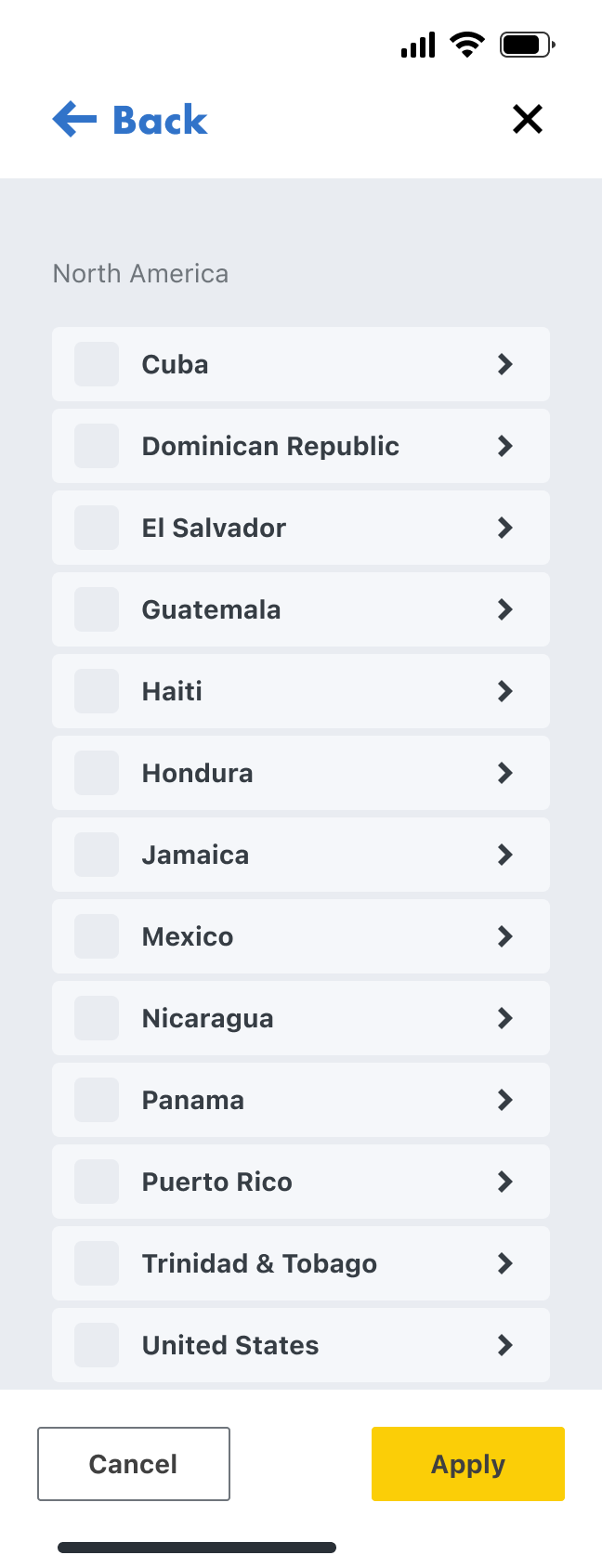This screenshot has width=602, height=1568.
Task: Show Puerto Rico details using chevron
Action: (505, 1182)
